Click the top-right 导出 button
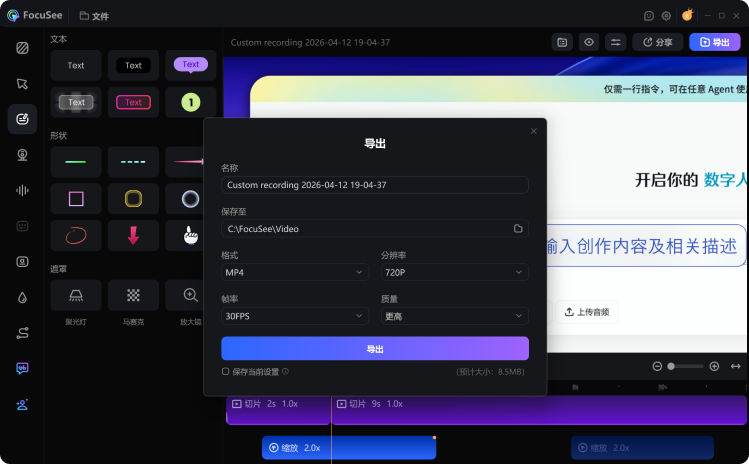 click(x=715, y=43)
